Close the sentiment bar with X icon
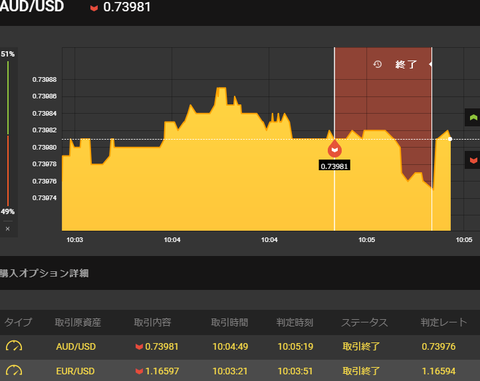 (x=8, y=229)
